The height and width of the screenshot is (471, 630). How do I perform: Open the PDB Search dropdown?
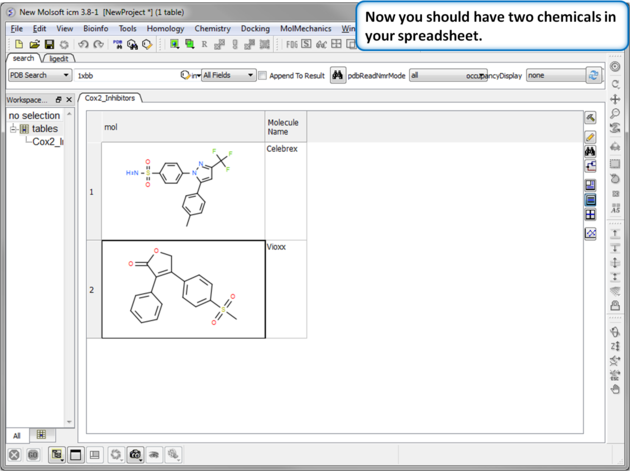point(39,75)
